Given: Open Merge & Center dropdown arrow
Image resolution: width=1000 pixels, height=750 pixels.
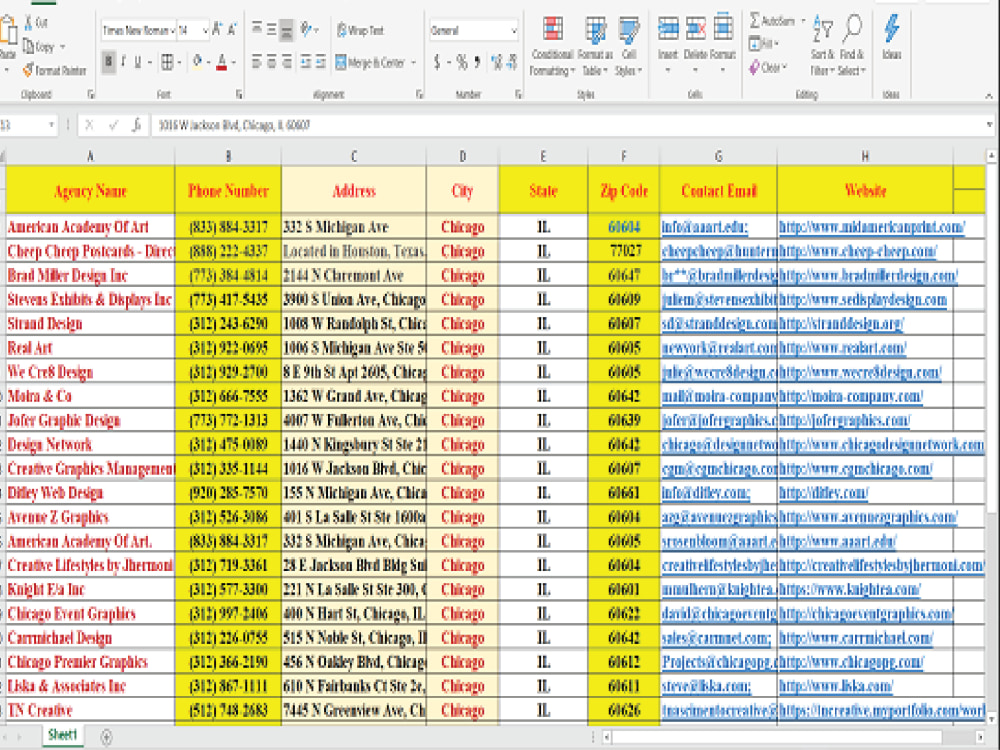Looking at the screenshot, I should tap(413, 62).
